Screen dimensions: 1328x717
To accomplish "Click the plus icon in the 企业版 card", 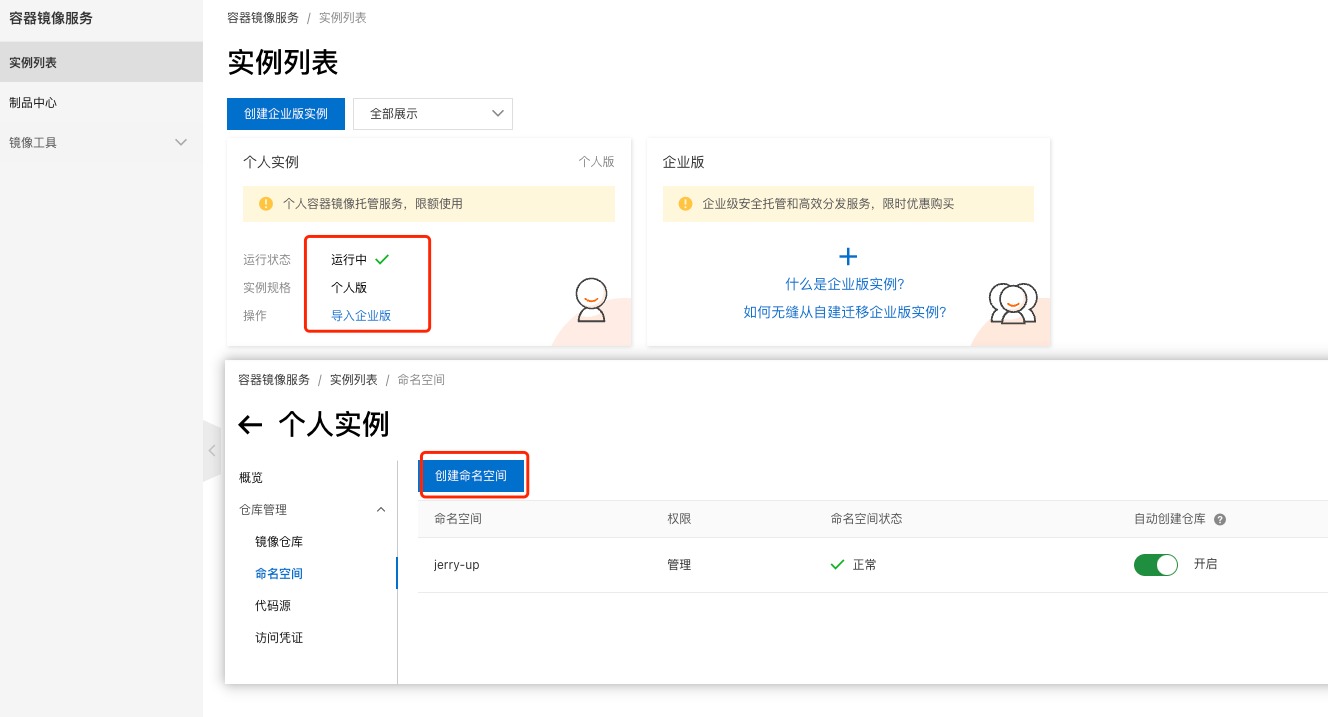I will (848, 256).
